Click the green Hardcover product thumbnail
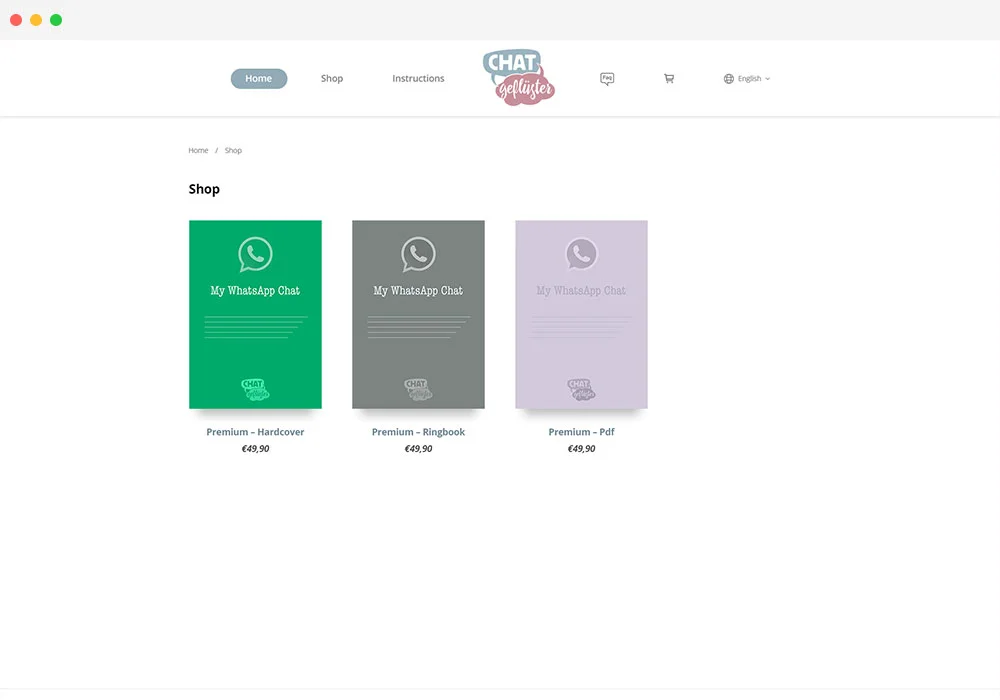The height and width of the screenshot is (700, 1000). click(255, 314)
